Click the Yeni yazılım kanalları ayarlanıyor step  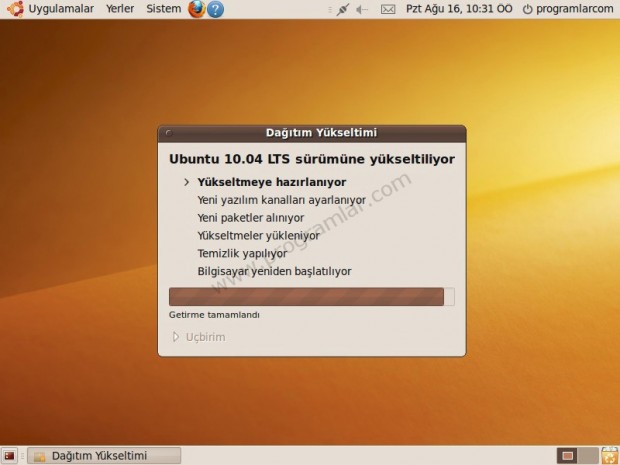pyautogui.click(x=282, y=200)
